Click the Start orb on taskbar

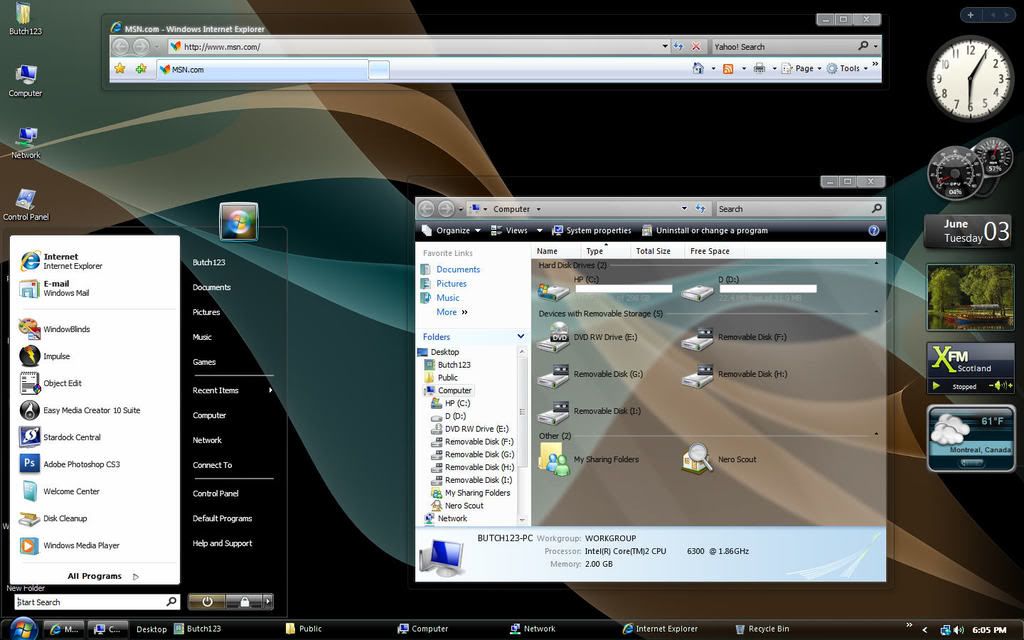23,628
